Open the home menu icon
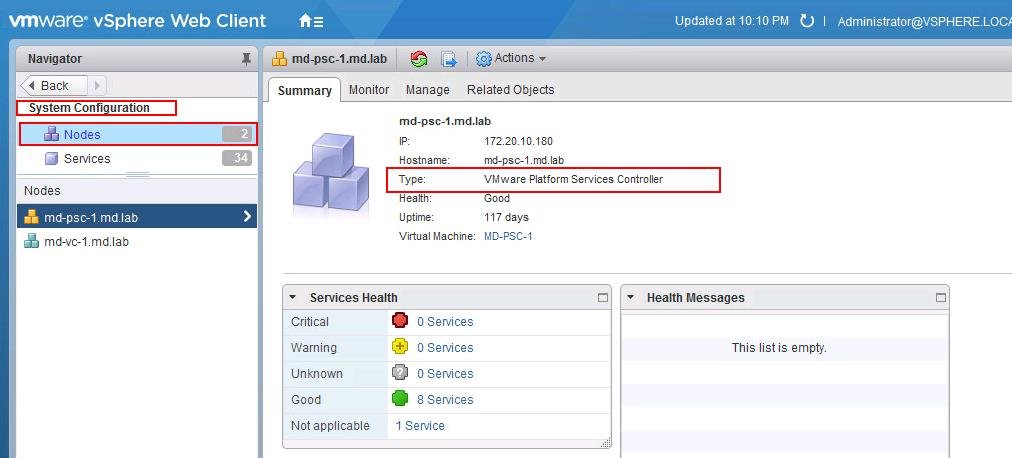The image size is (1012, 458). pyautogui.click(x=311, y=21)
